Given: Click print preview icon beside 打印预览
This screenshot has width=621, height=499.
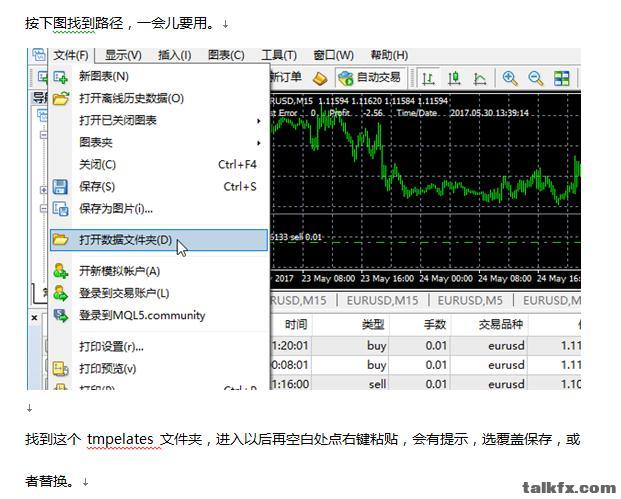Looking at the screenshot, I should pyautogui.click(x=61, y=369).
